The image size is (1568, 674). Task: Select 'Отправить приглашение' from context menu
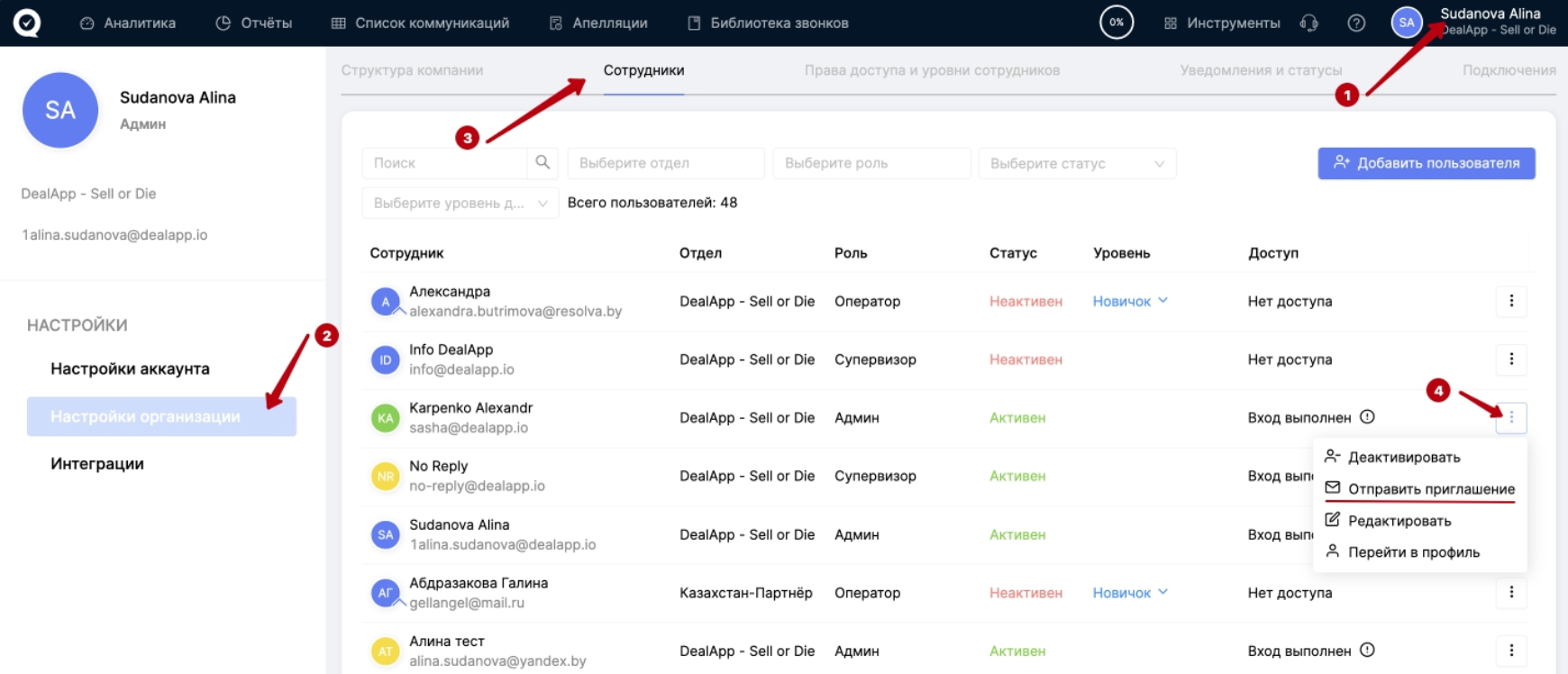click(1430, 489)
